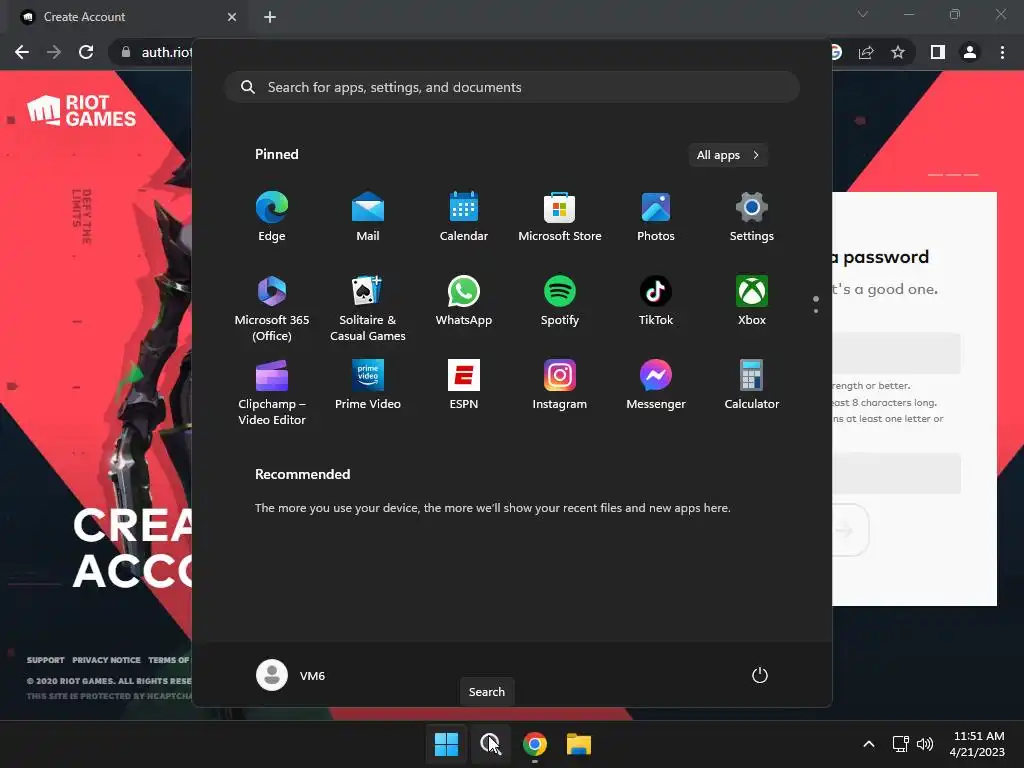Launch Instagram
This screenshot has width=1024, height=768.
coord(560,385)
